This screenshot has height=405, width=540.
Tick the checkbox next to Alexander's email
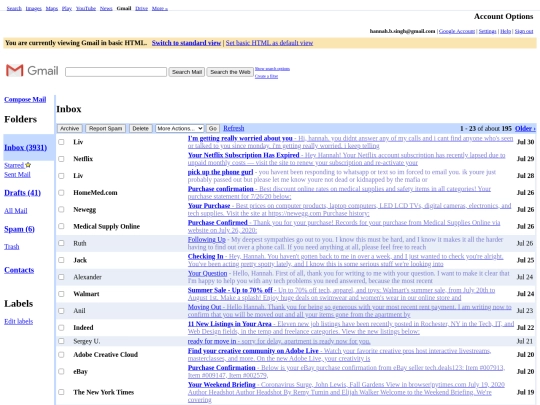[61, 277]
